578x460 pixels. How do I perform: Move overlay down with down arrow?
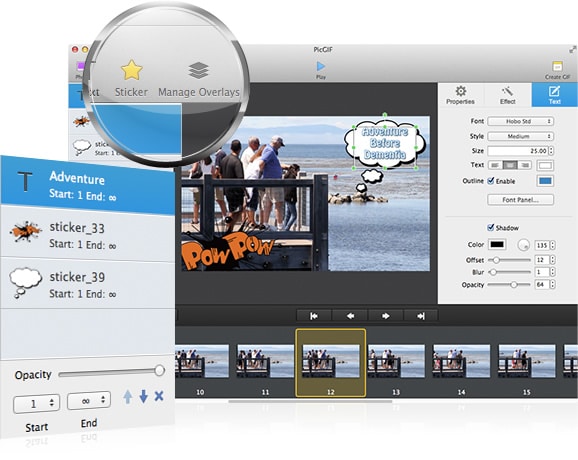click(x=144, y=397)
